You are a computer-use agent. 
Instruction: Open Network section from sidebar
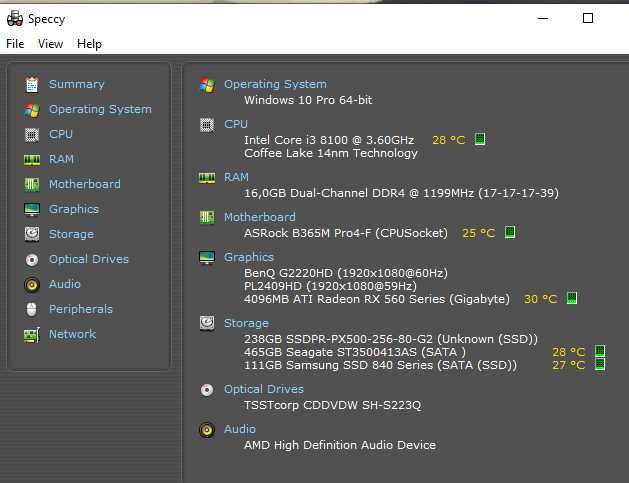[x=72, y=334]
